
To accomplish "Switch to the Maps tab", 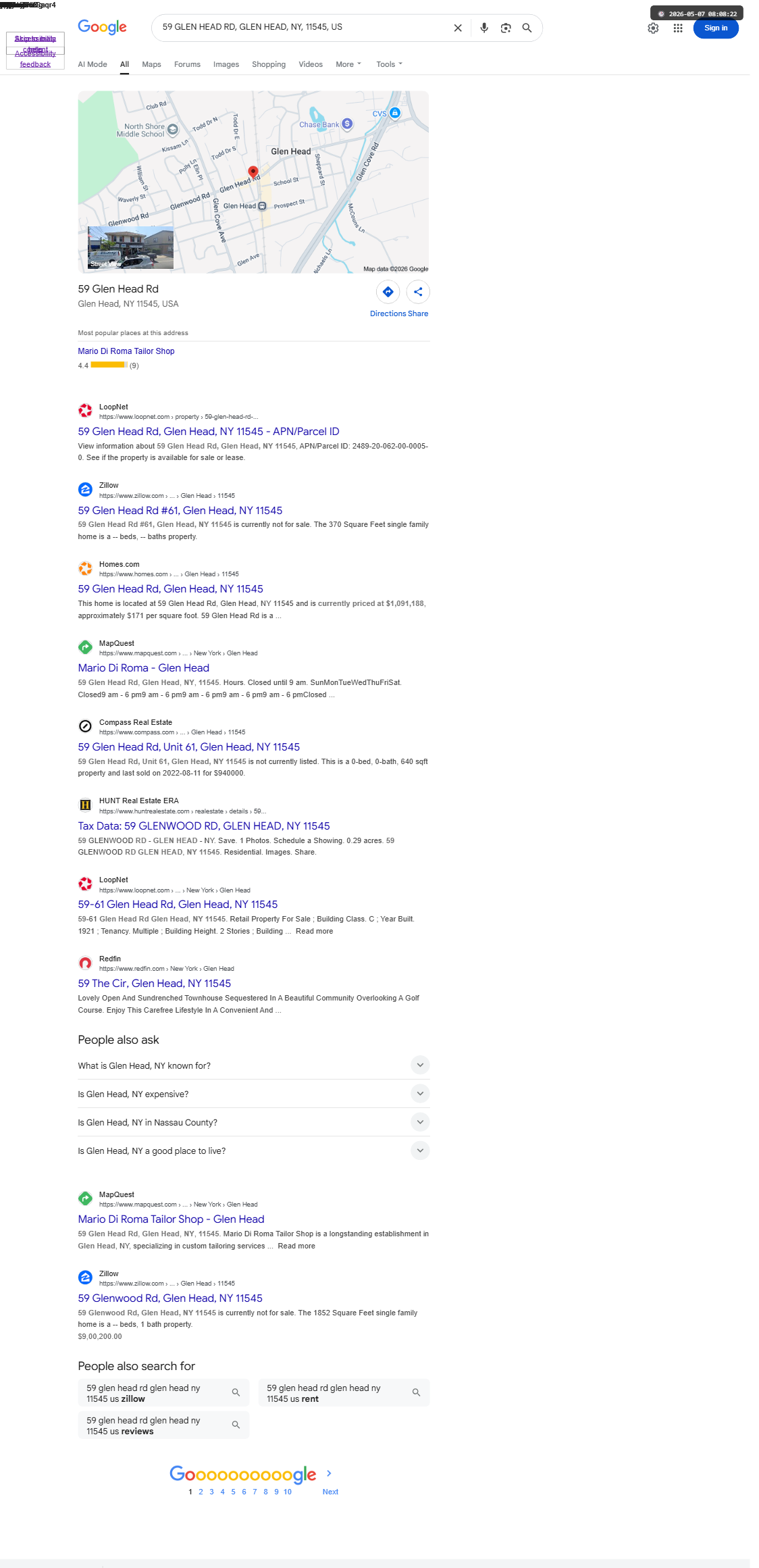I will pyautogui.click(x=151, y=64).
